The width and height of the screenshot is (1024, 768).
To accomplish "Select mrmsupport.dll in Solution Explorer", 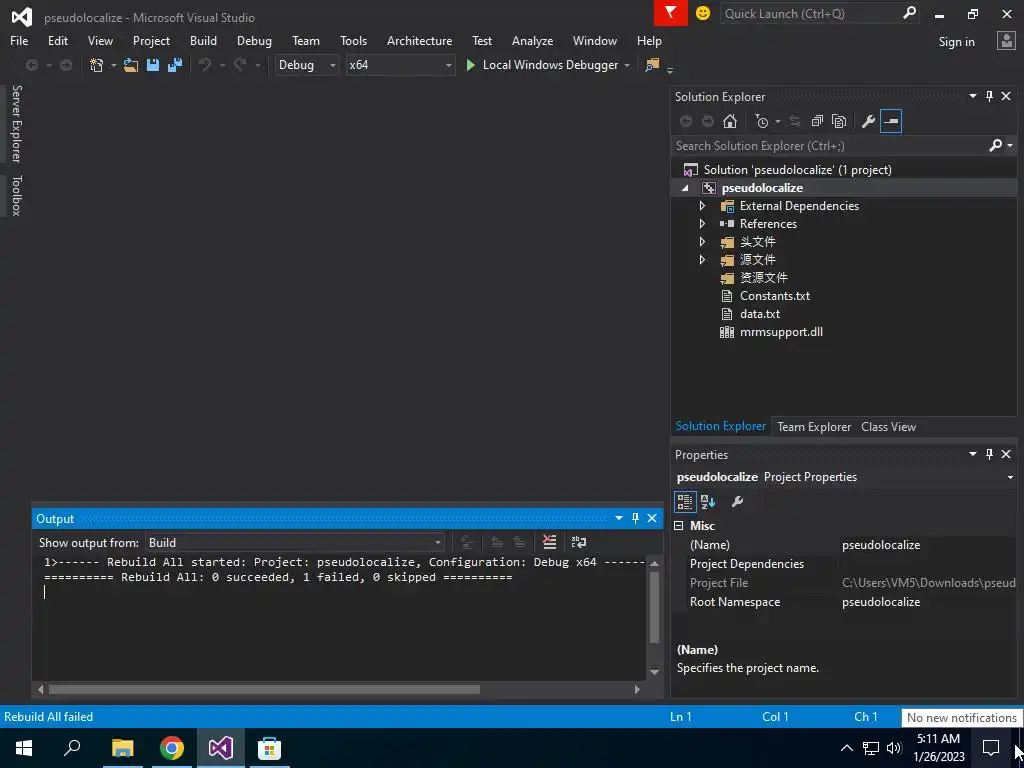I will (x=781, y=332).
